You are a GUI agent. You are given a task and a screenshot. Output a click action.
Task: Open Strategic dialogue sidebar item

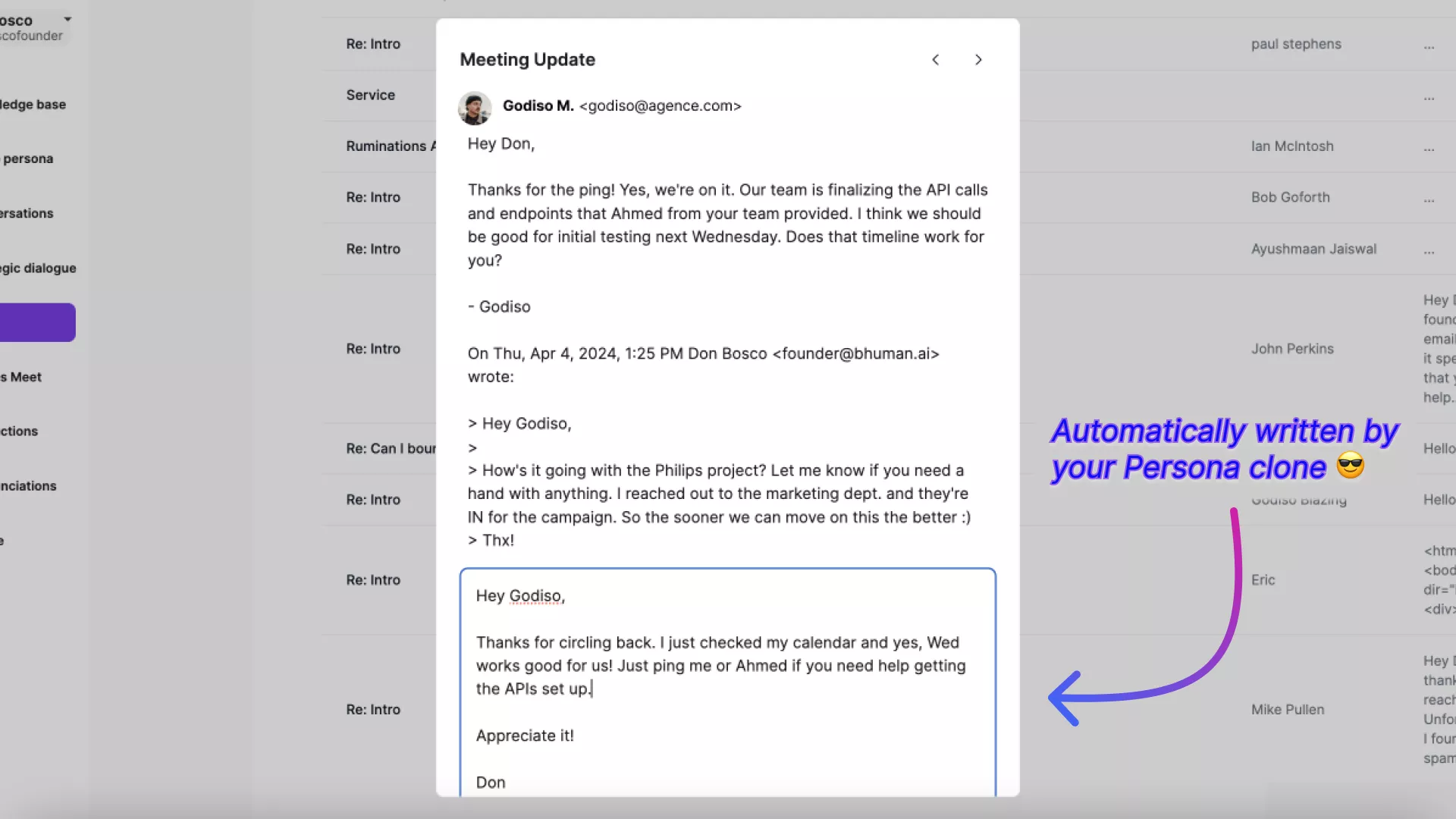[x=38, y=268]
